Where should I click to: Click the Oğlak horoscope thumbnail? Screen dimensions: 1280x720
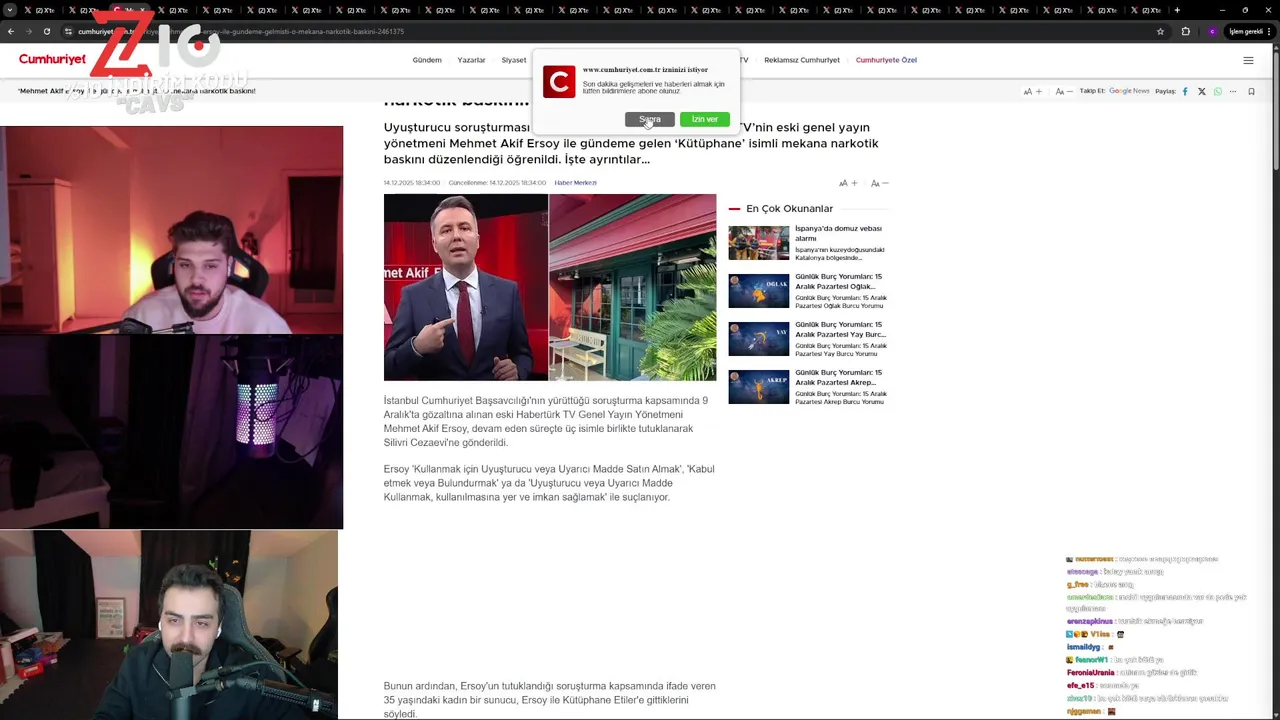click(x=759, y=291)
